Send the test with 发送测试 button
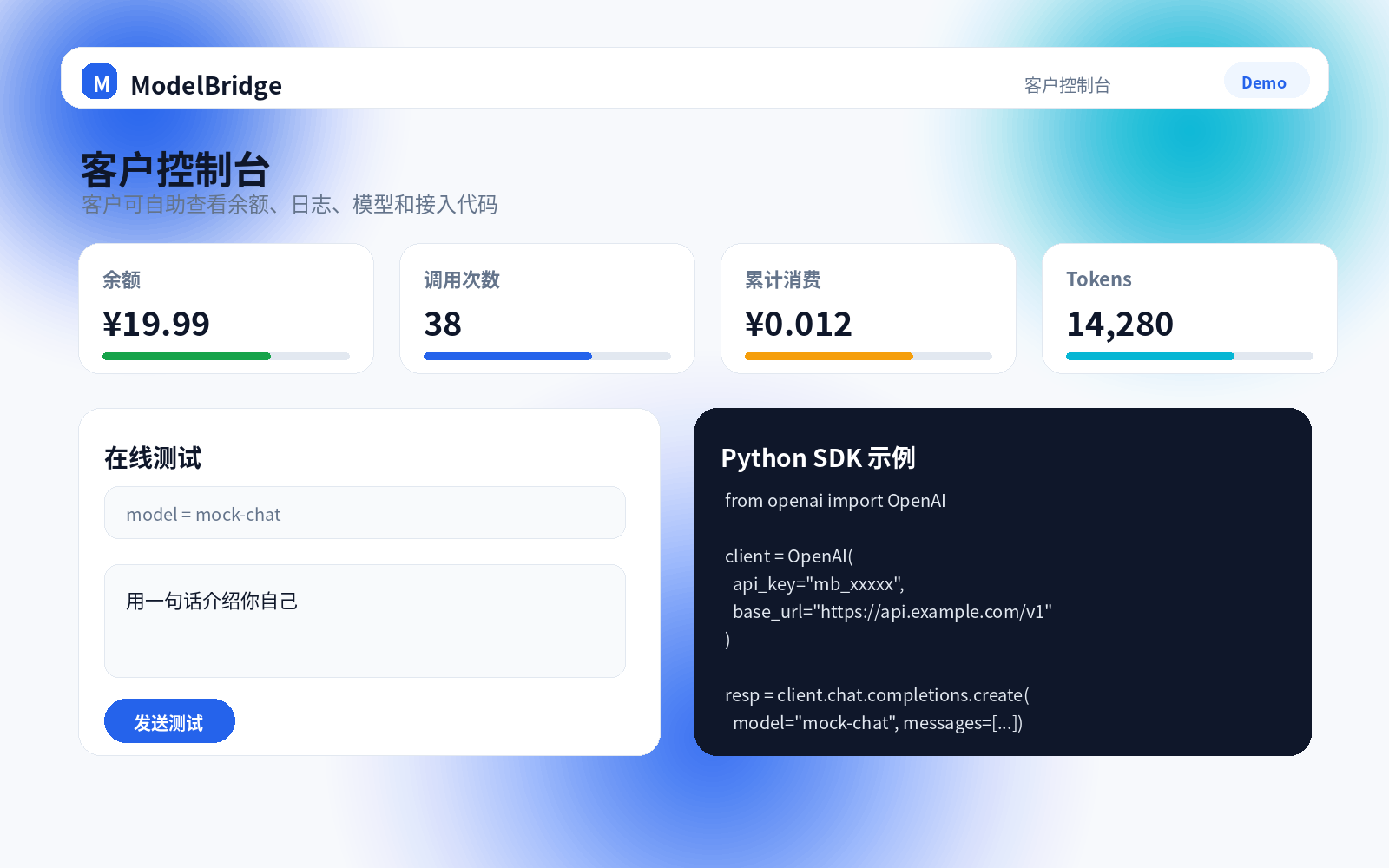This screenshot has height=868, width=1389. click(x=169, y=720)
